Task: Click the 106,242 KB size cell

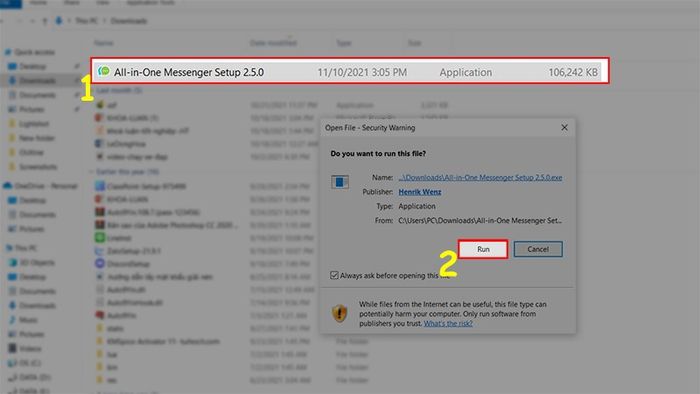Action: [x=573, y=72]
